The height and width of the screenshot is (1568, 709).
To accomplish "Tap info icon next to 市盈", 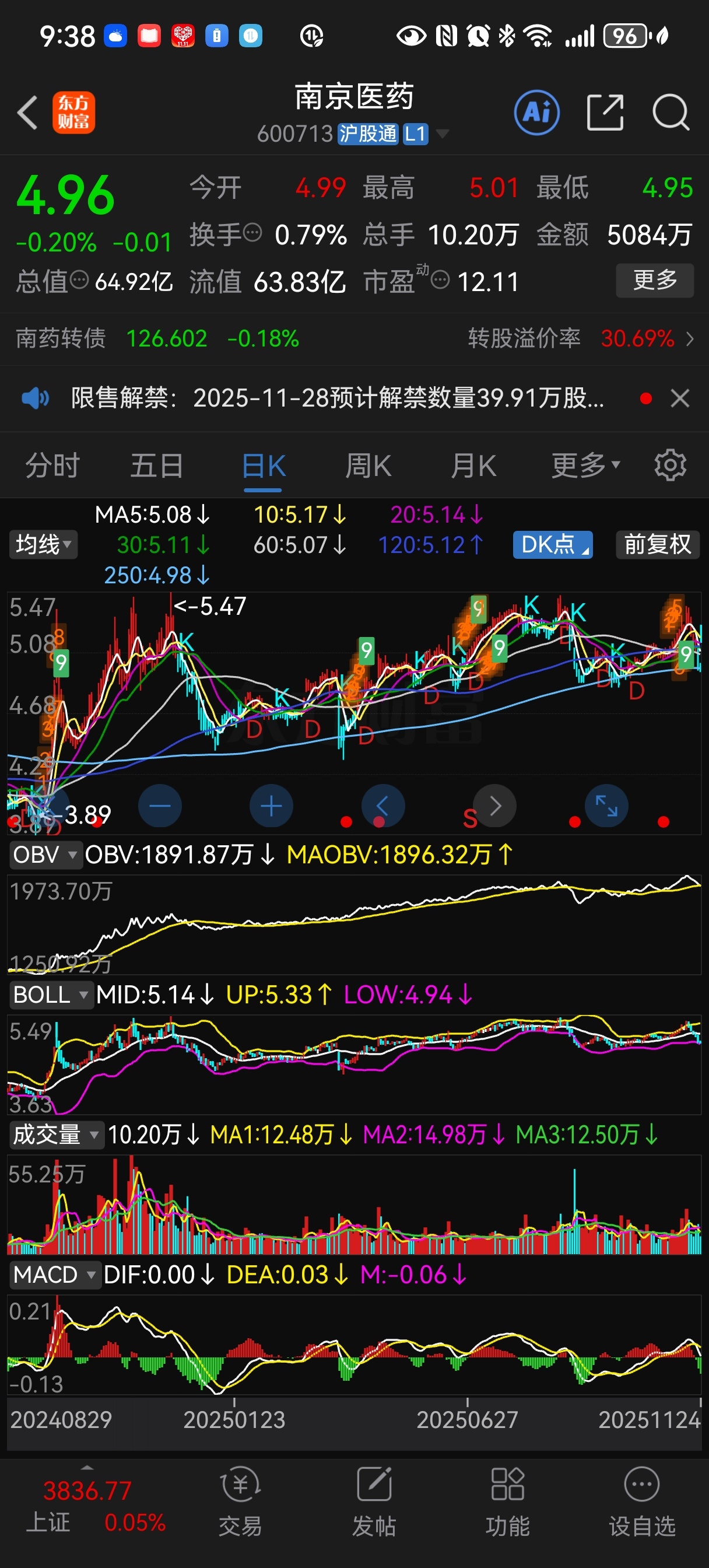I will [440, 280].
